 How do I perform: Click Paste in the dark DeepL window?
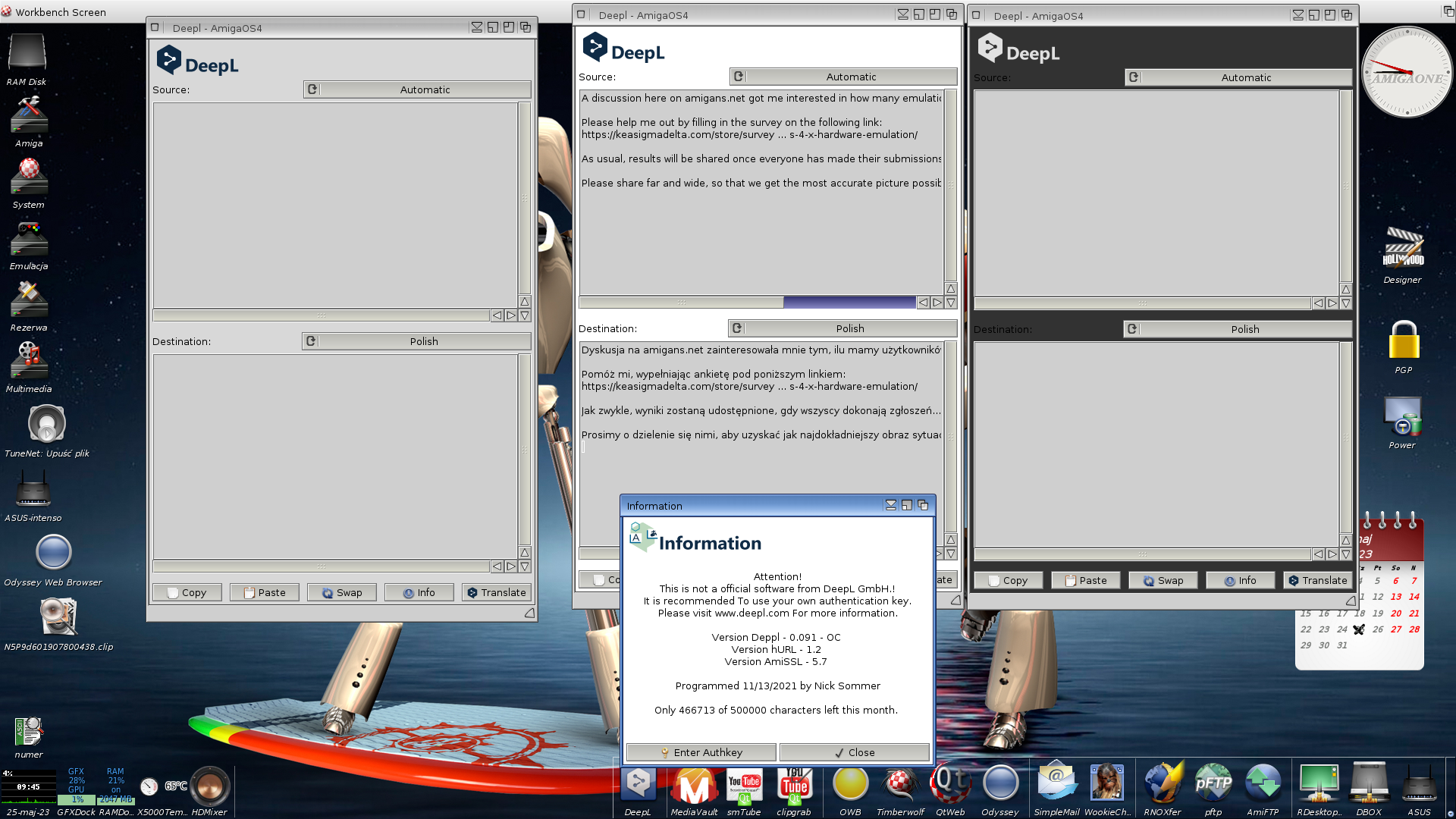coord(1086,580)
